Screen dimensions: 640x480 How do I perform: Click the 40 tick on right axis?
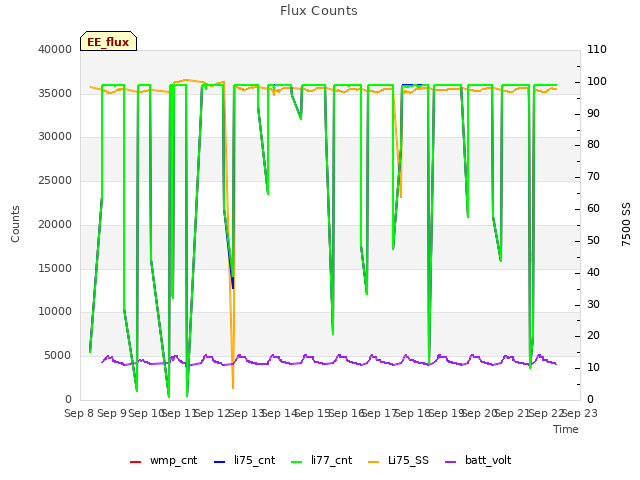[593, 272]
